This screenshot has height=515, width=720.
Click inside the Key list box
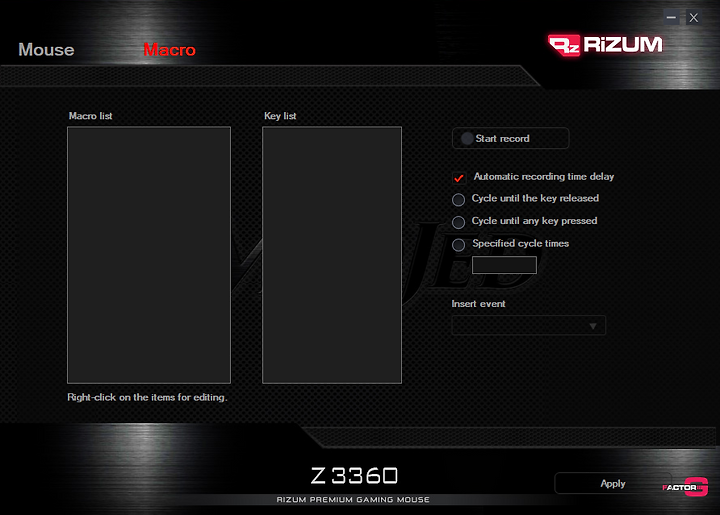(x=332, y=255)
